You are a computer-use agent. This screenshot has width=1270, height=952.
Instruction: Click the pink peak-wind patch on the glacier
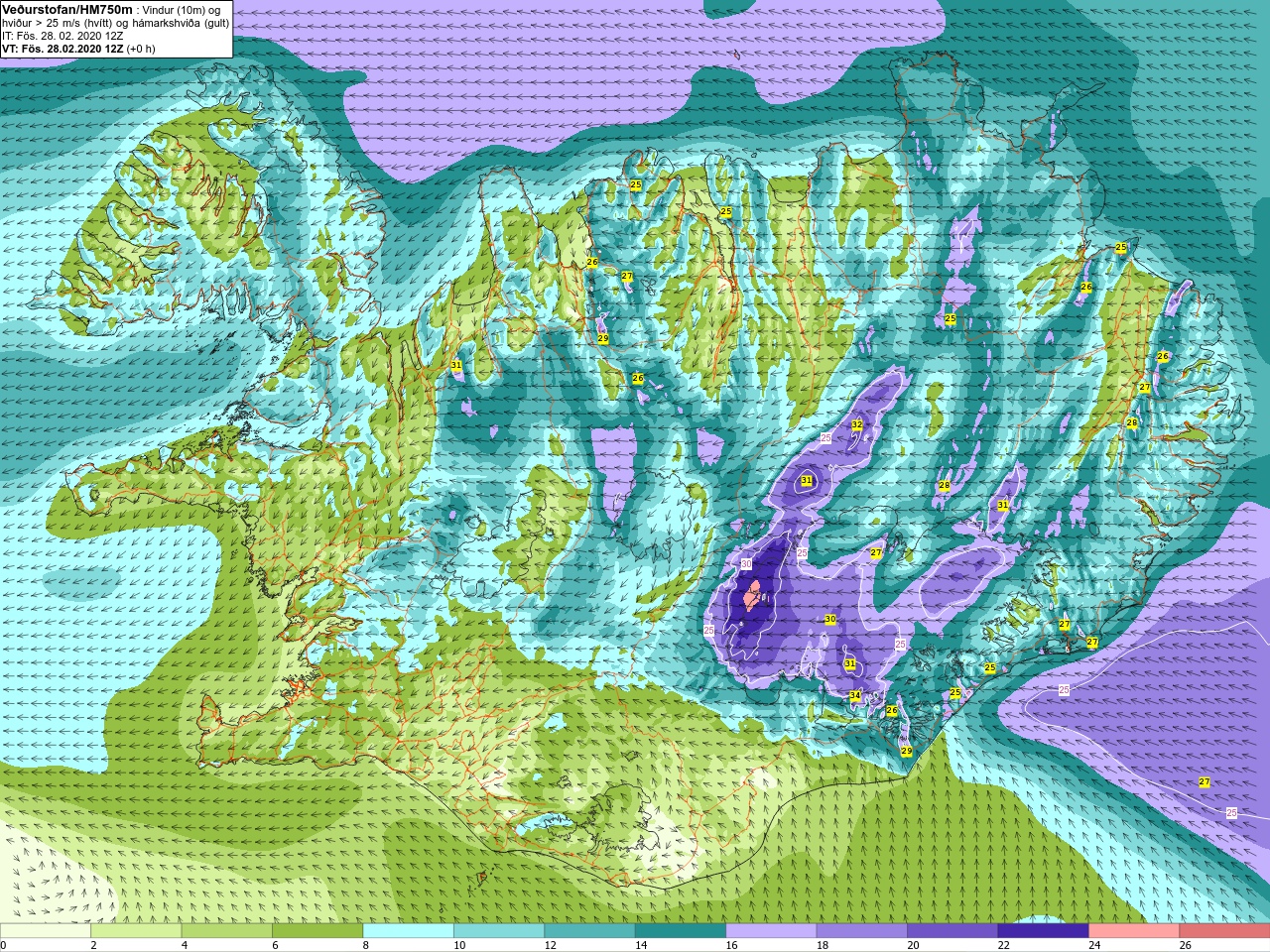tap(751, 595)
